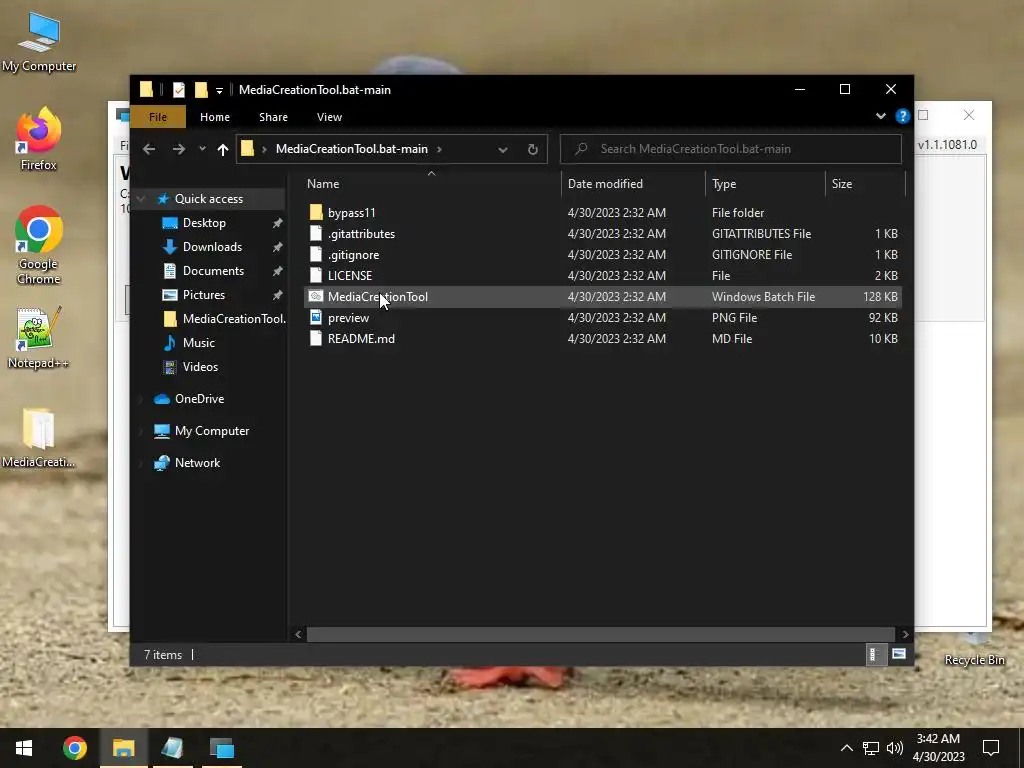
Task: Expand breadcrumb arrow after MediaCreationTool.bat-main
Action: pyautogui.click(x=439, y=149)
